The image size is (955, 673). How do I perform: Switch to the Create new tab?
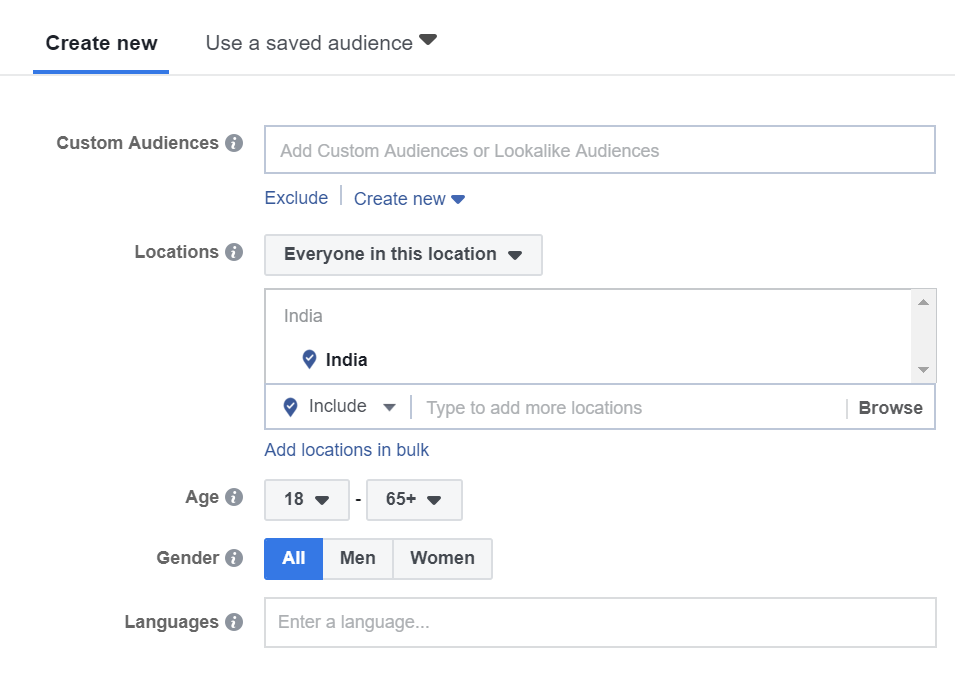101,43
